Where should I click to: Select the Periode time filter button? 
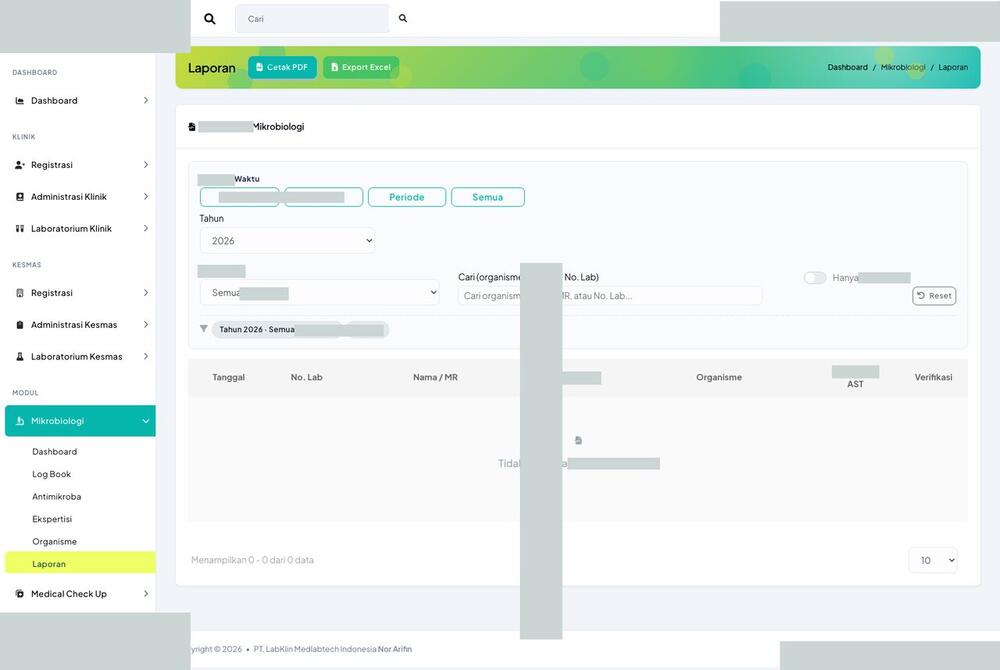pos(407,197)
